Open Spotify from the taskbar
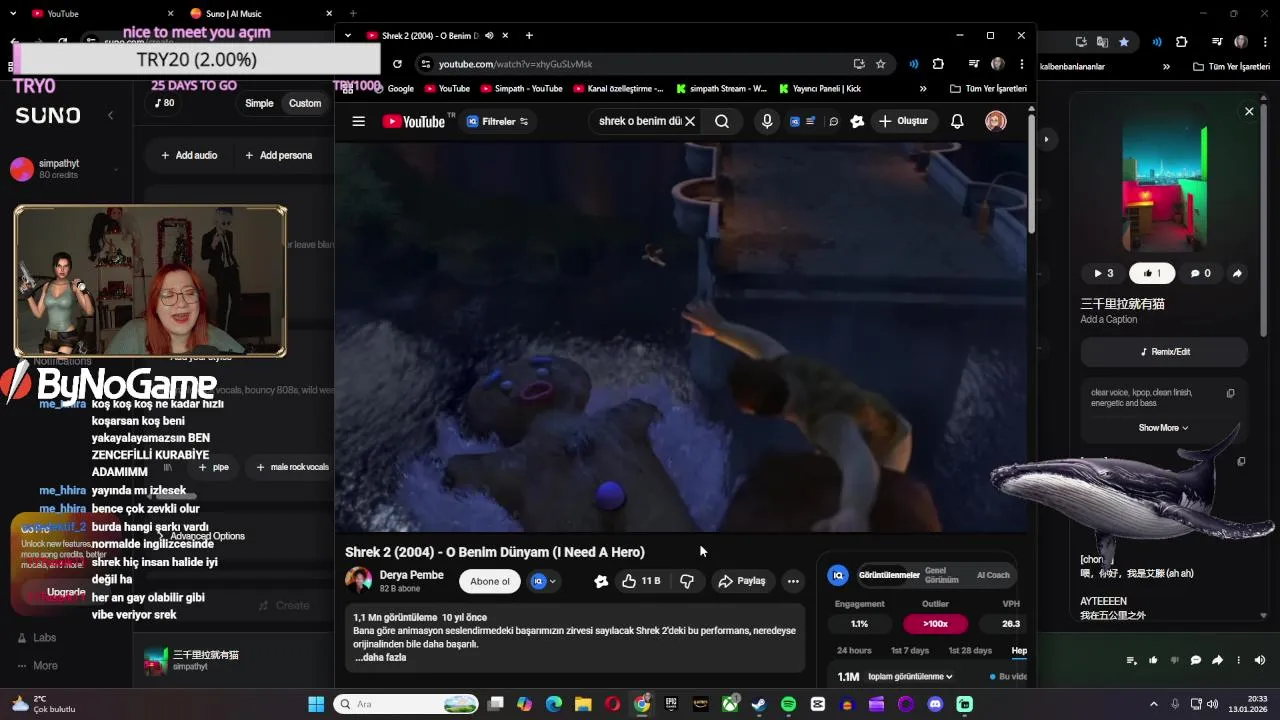 point(788,704)
